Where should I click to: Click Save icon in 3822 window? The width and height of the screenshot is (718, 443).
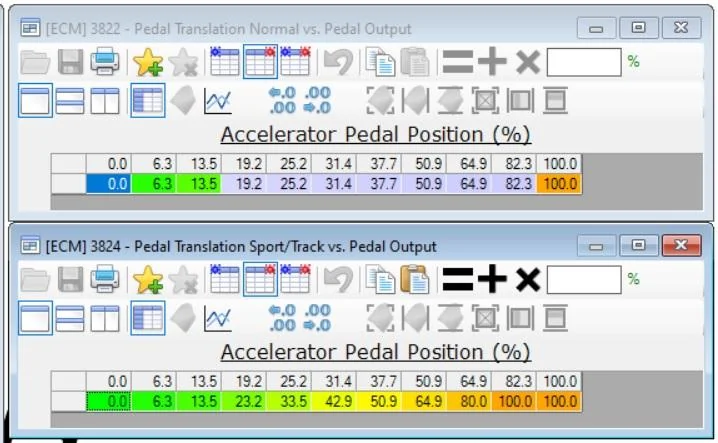click(71, 62)
